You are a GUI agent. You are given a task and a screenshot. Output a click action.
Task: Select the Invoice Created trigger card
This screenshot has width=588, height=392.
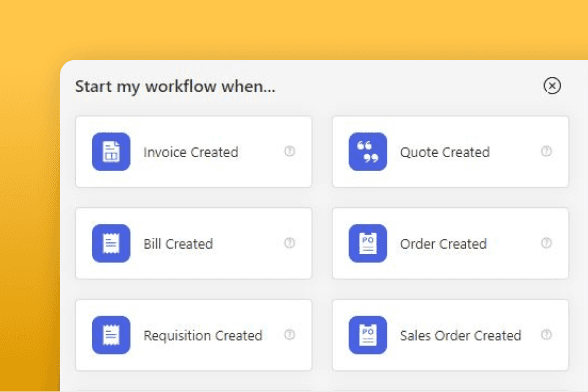coord(194,152)
